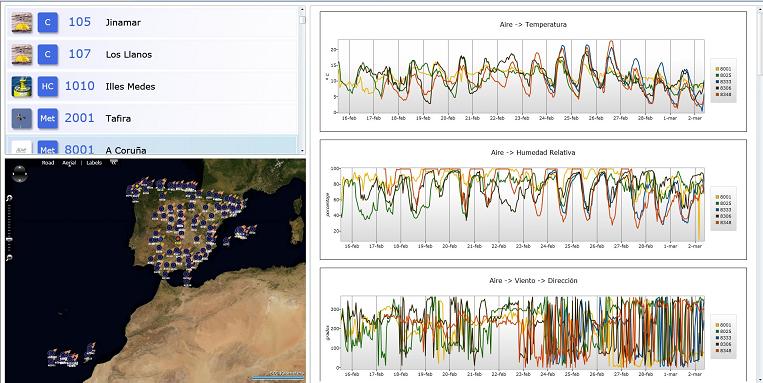763x383 pixels.
Task: Click the 1-mar label on Viento Dirección axis
Action: click(671, 375)
